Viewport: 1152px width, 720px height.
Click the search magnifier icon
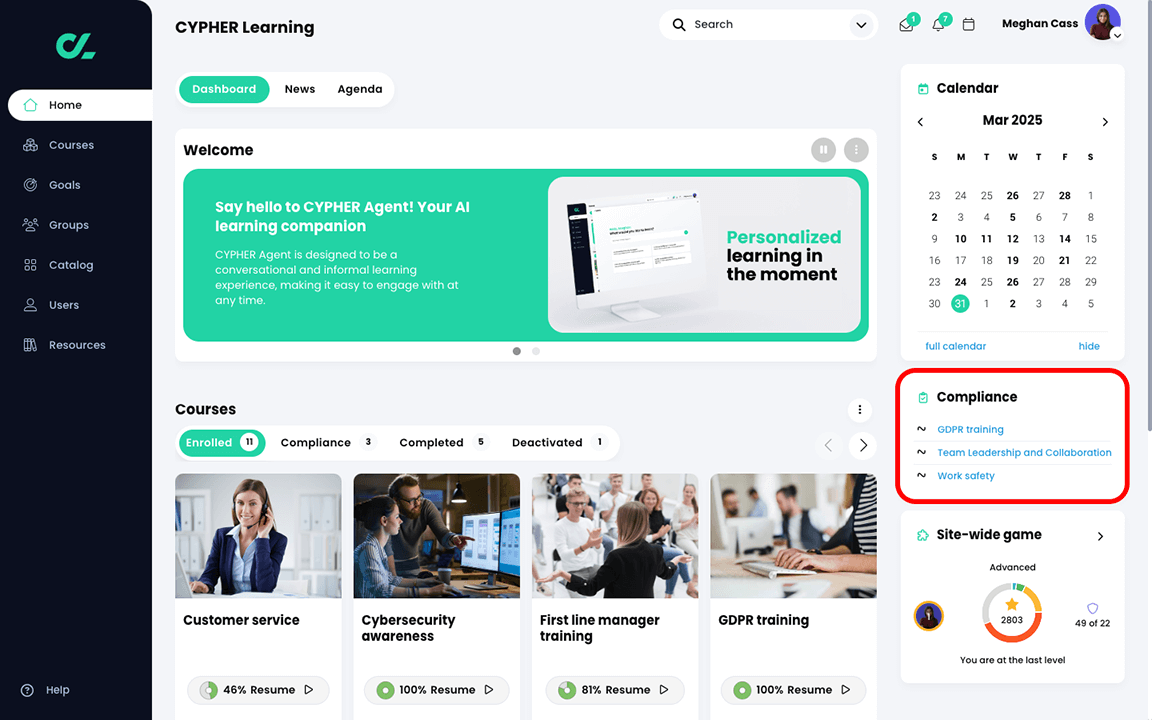[679, 25]
